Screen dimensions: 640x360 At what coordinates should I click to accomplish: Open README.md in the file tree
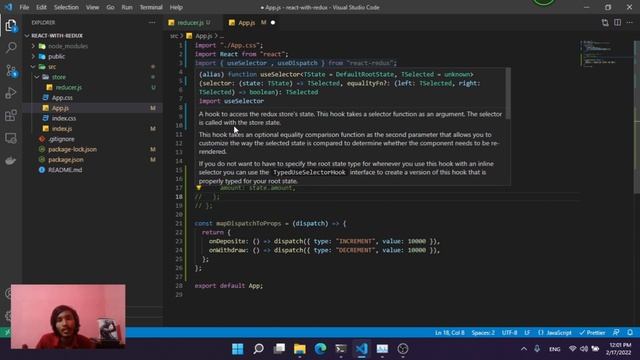click(65, 170)
